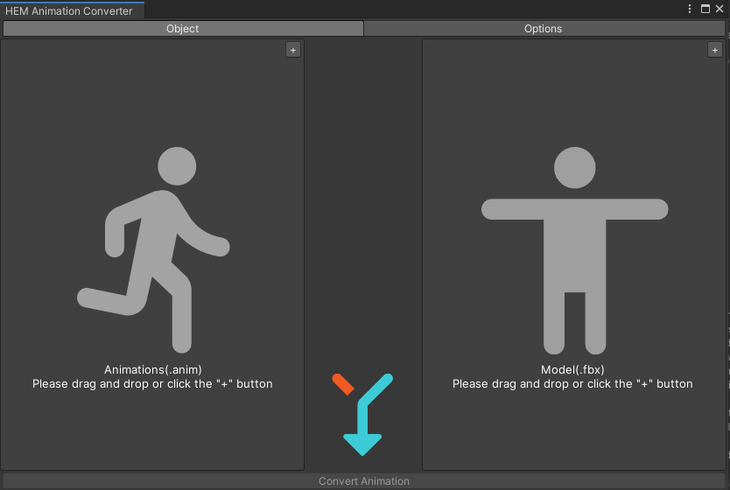Click the Animations(.anim) label text
The height and width of the screenshot is (490, 730).
pos(152,369)
